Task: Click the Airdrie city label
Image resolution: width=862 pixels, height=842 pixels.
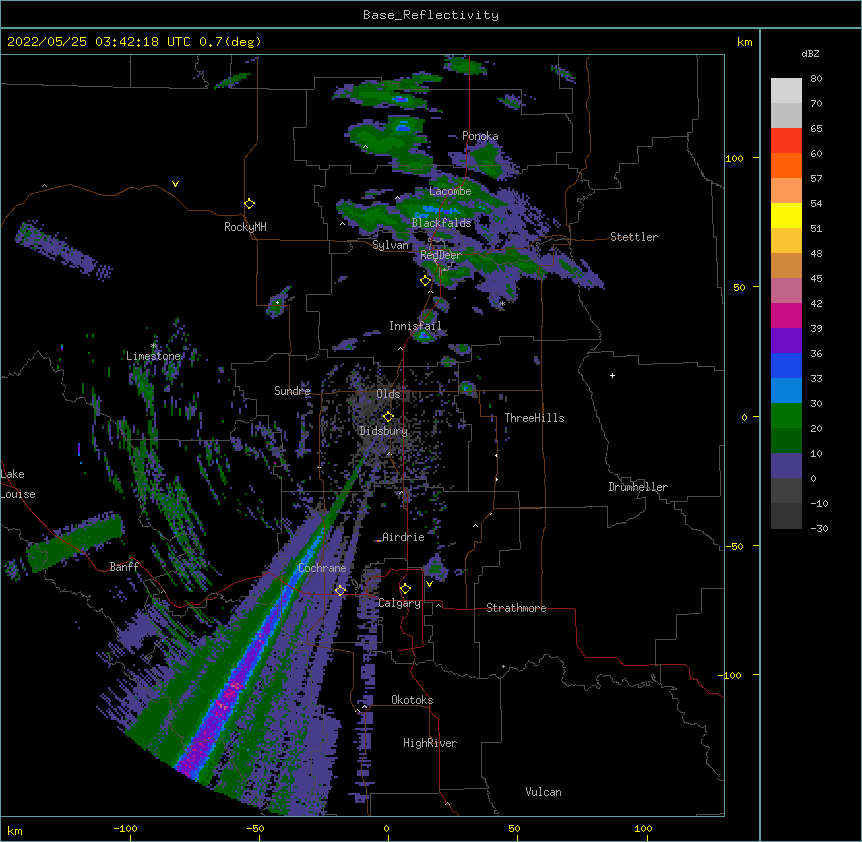Action: [x=403, y=537]
